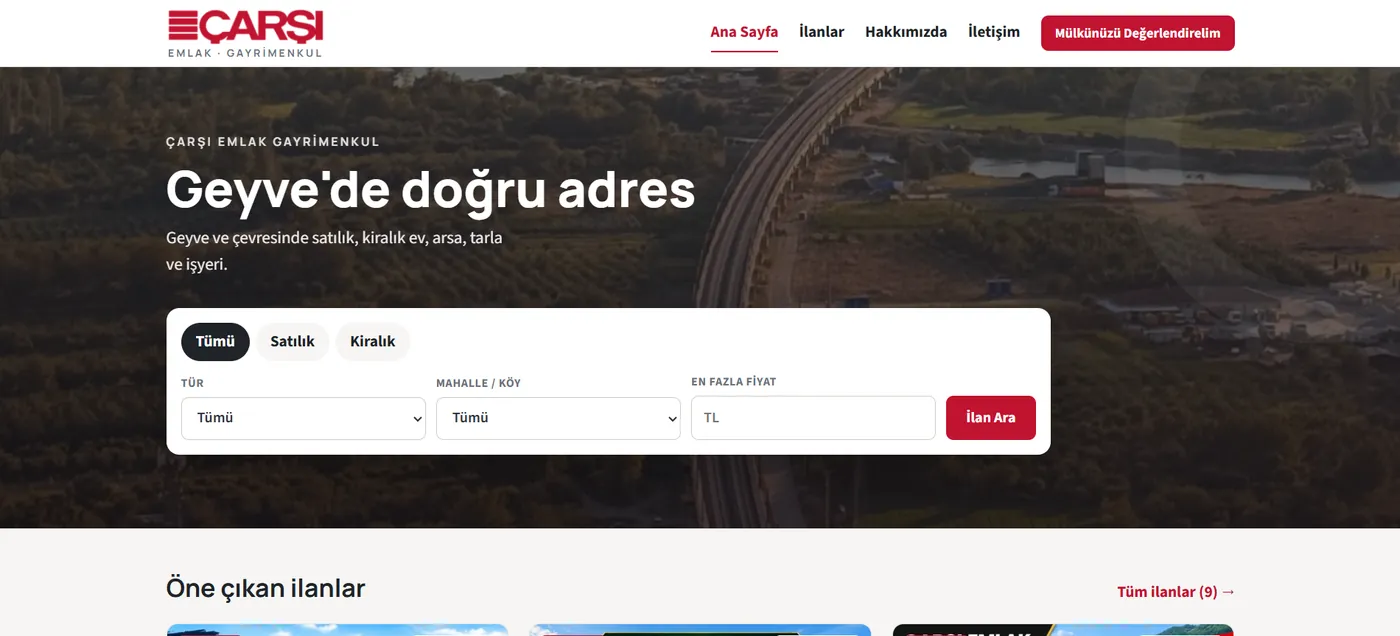Viewport: 1400px width, 636px height.
Task: Click the İlan Ara search button
Action: coord(991,418)
